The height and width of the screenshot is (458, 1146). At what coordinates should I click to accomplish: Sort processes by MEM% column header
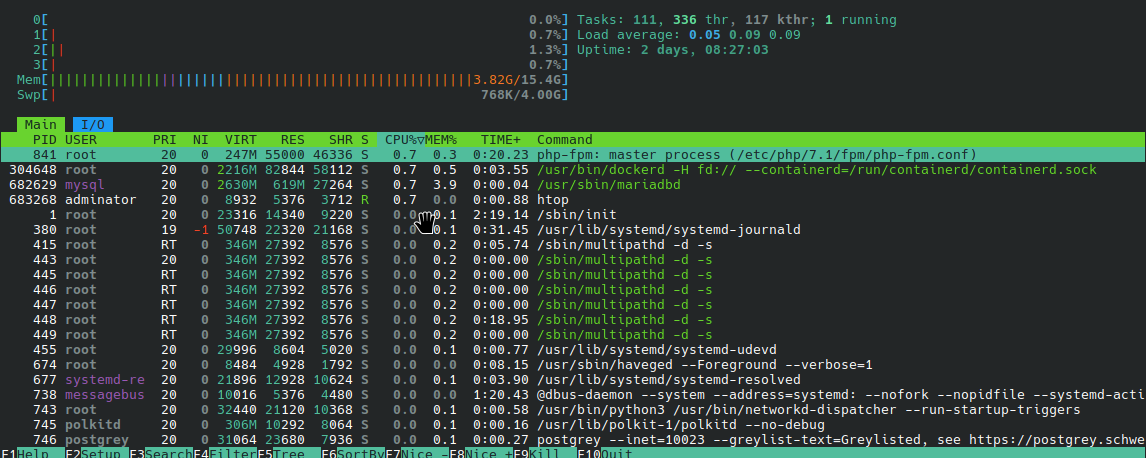(x=441, y=140)
